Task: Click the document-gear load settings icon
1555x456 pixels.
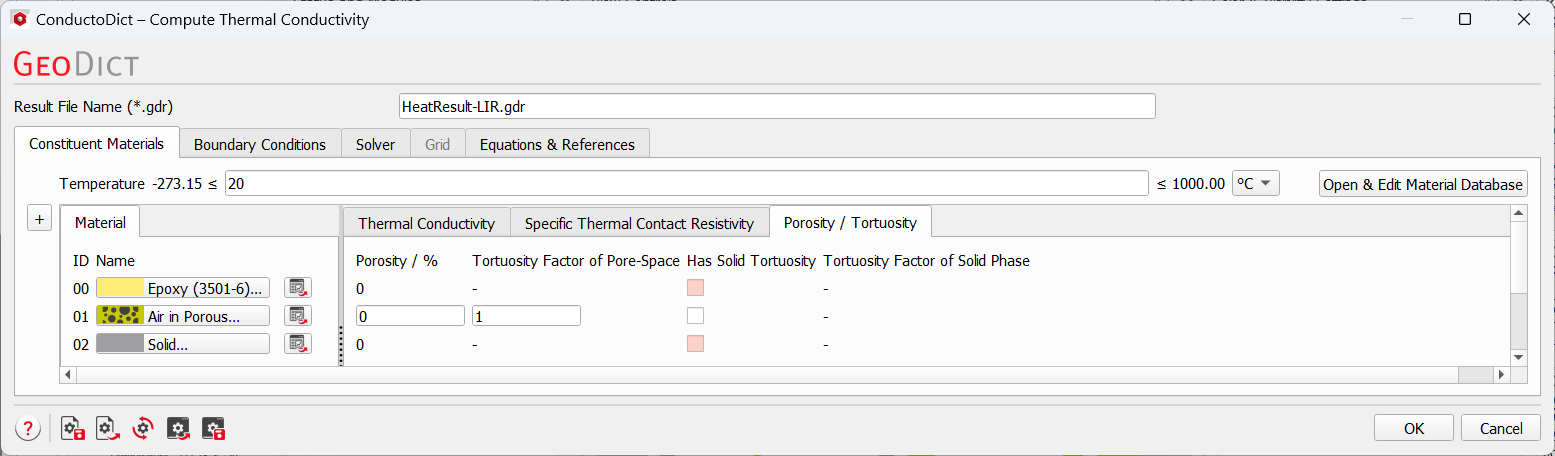Action: 108,429
